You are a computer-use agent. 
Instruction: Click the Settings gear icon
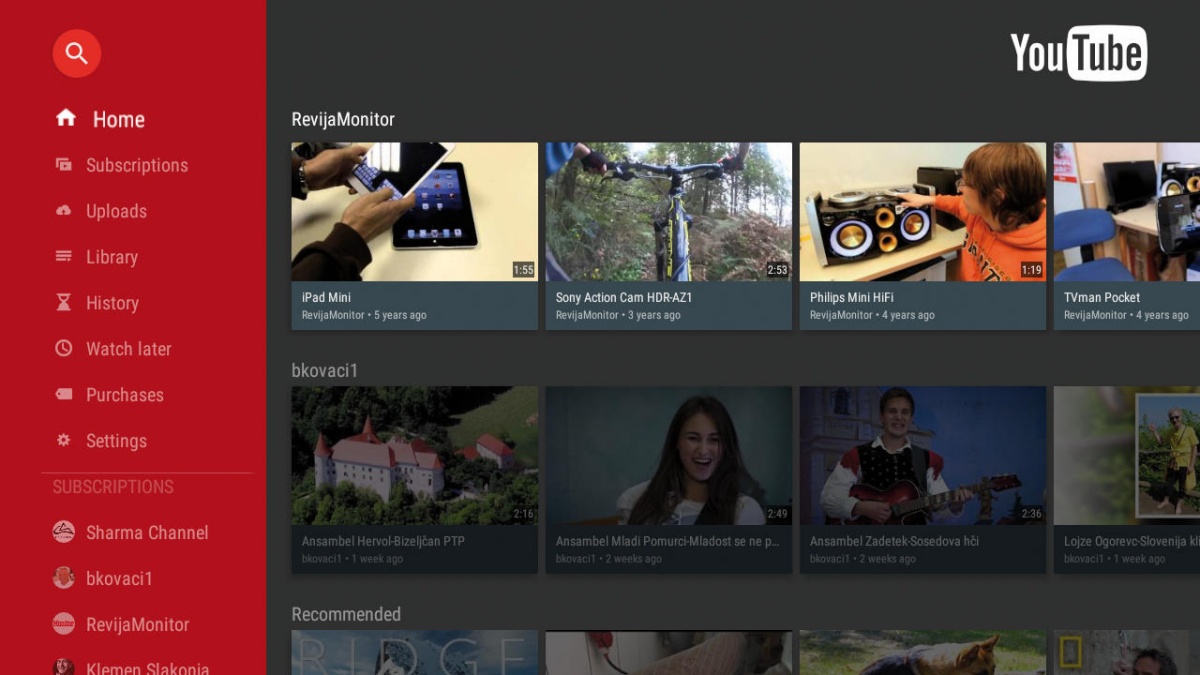click(64, 440)
